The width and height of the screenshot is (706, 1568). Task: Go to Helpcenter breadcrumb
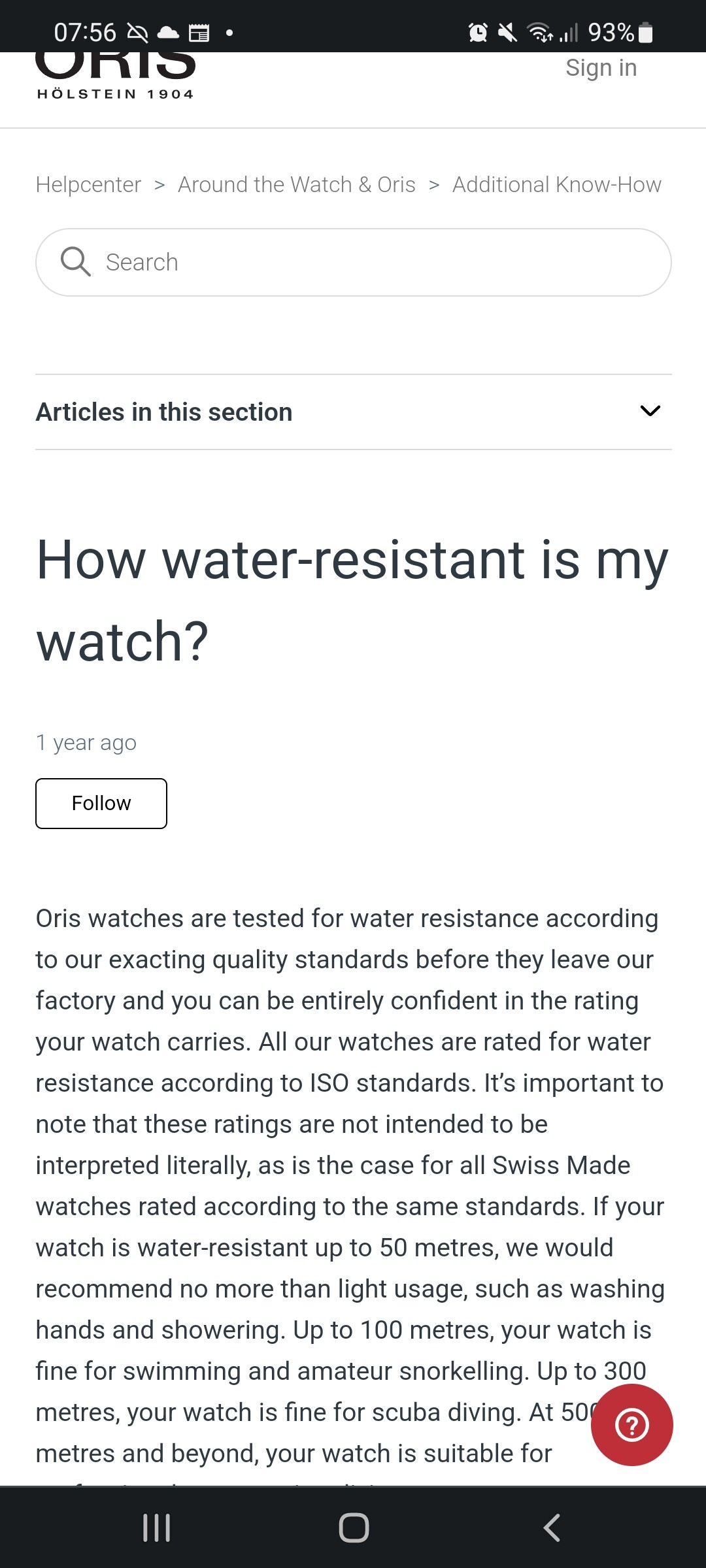[88, 185]
